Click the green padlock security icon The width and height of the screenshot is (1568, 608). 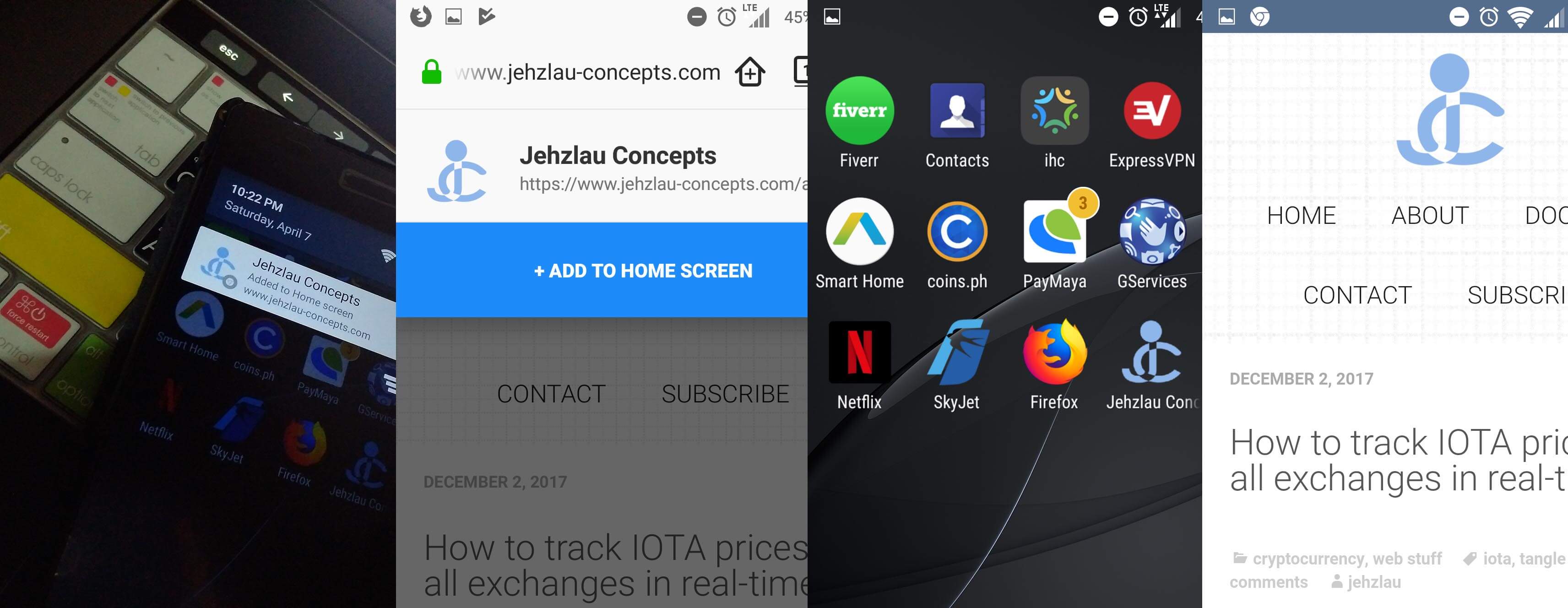pos(432,72)
